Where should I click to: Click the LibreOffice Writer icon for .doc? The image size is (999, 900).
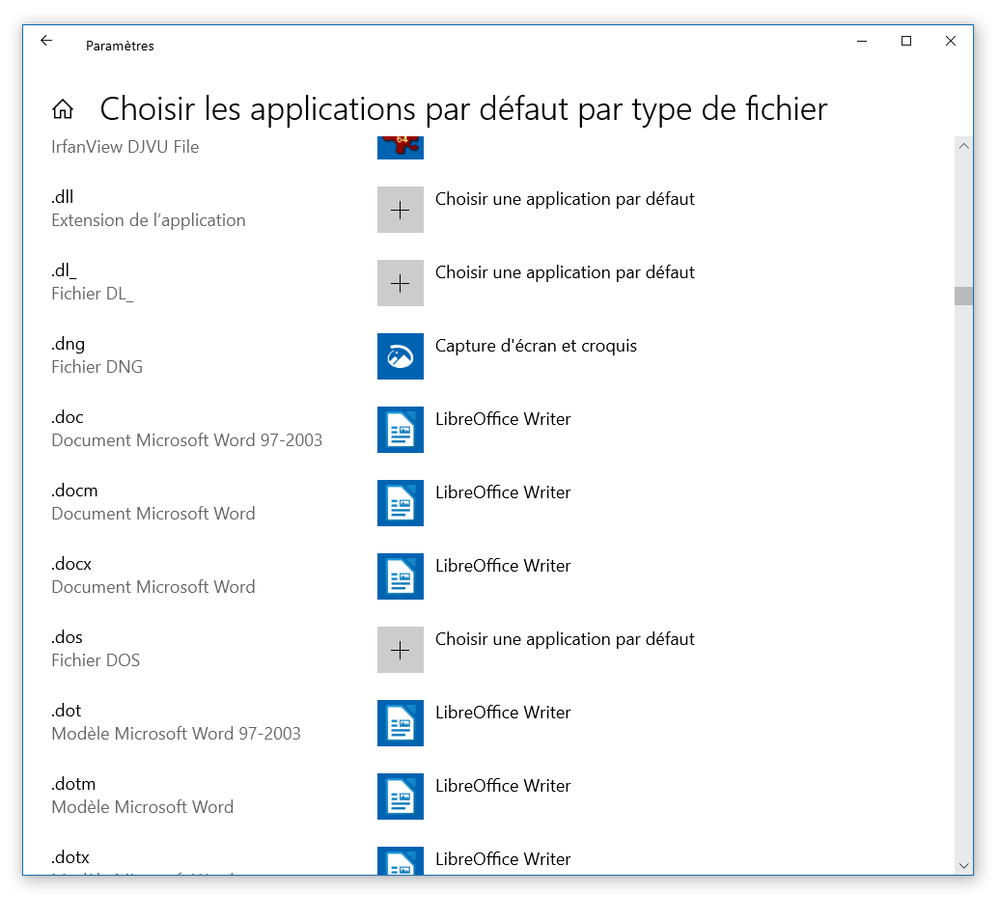[x=400, y=430]
